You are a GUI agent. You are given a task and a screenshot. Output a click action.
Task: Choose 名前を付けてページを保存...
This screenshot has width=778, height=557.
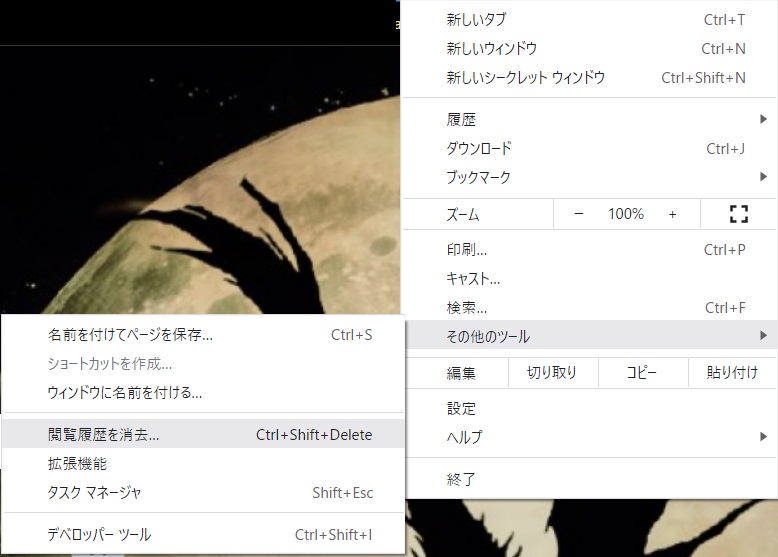point(203,335)
